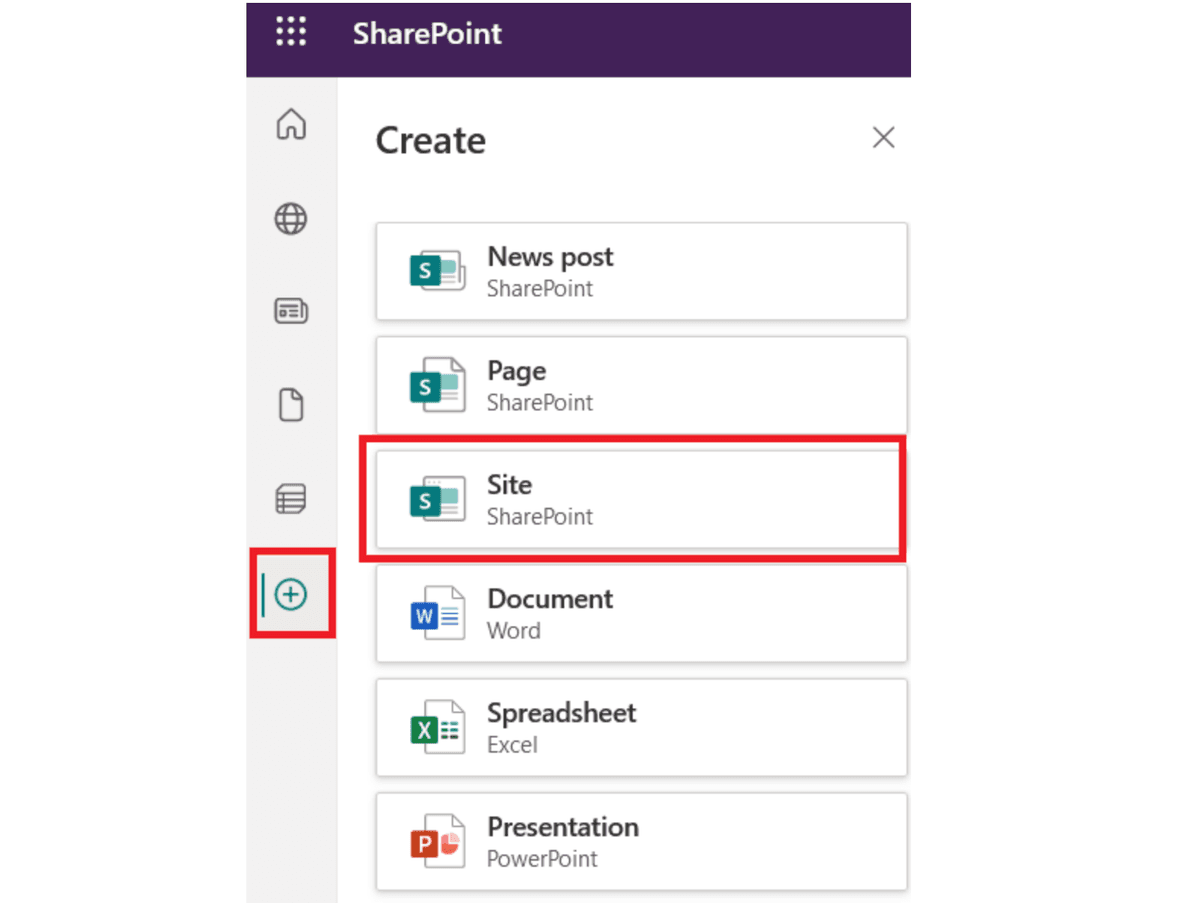Image resolution: width=1200 pixels, height=903 pixels.
Task: Select the highlighted Site option
Action: click(x=640, y=498)
